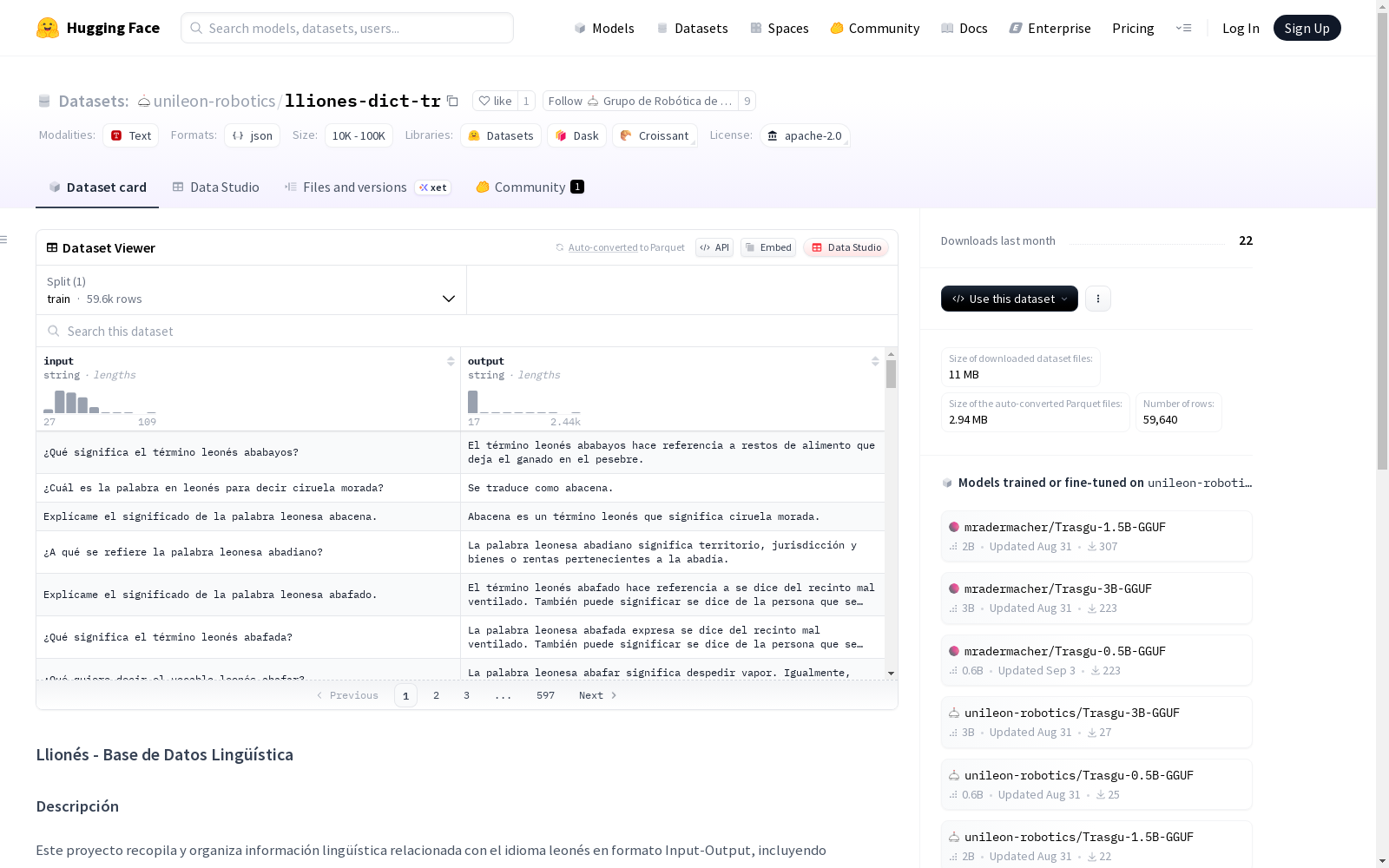Click the output length histogram
The image size is (1389, 868).
pos(524,401)
